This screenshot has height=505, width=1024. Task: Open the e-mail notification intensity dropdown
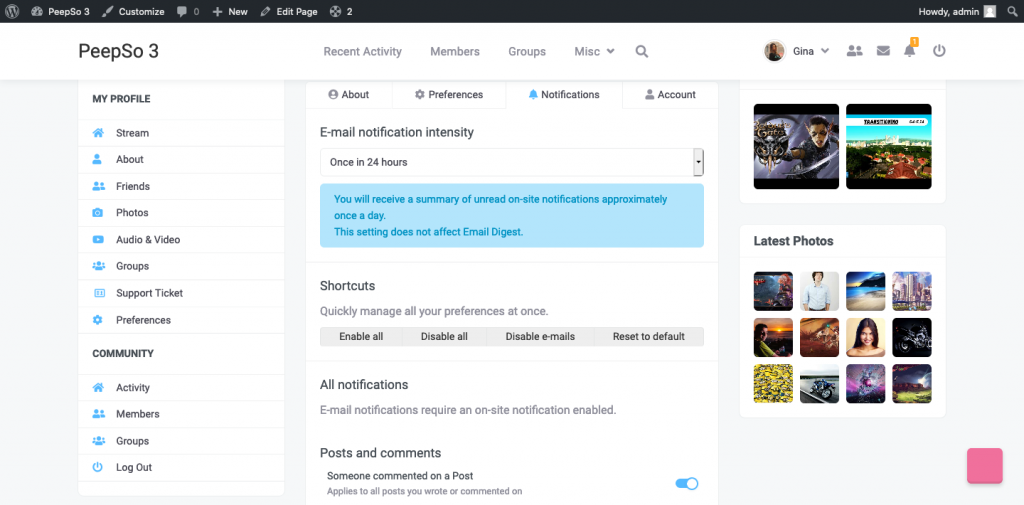(512, 162)
